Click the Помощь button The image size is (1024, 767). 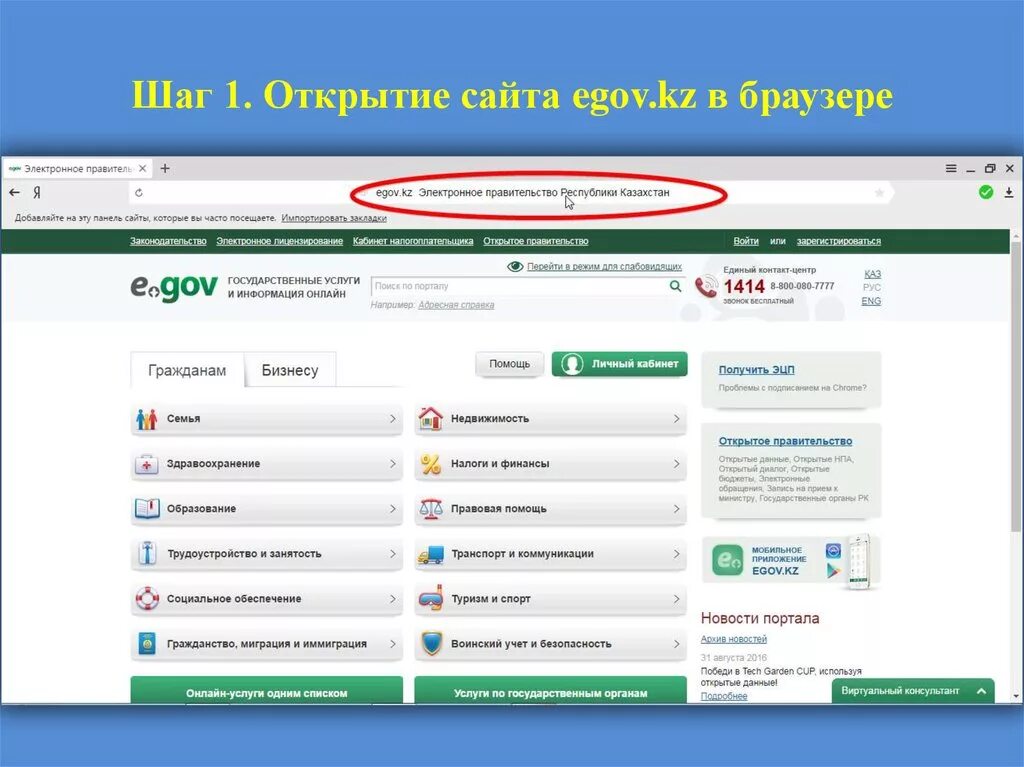(509, 364)
